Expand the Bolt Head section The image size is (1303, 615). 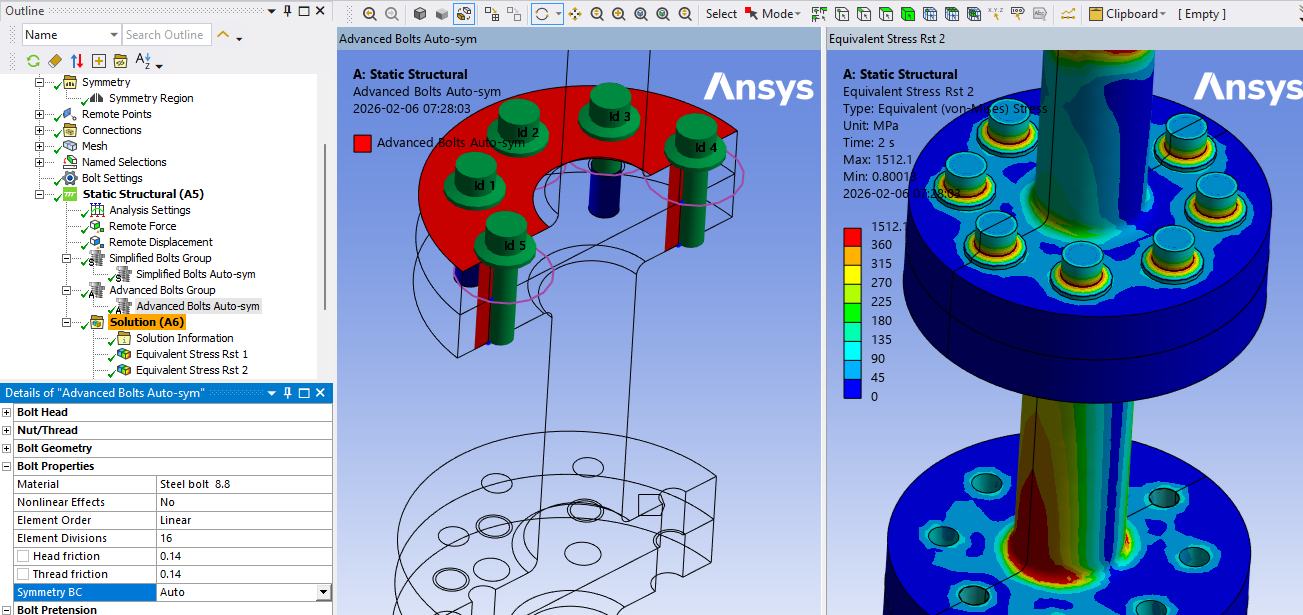coord(7,412)
